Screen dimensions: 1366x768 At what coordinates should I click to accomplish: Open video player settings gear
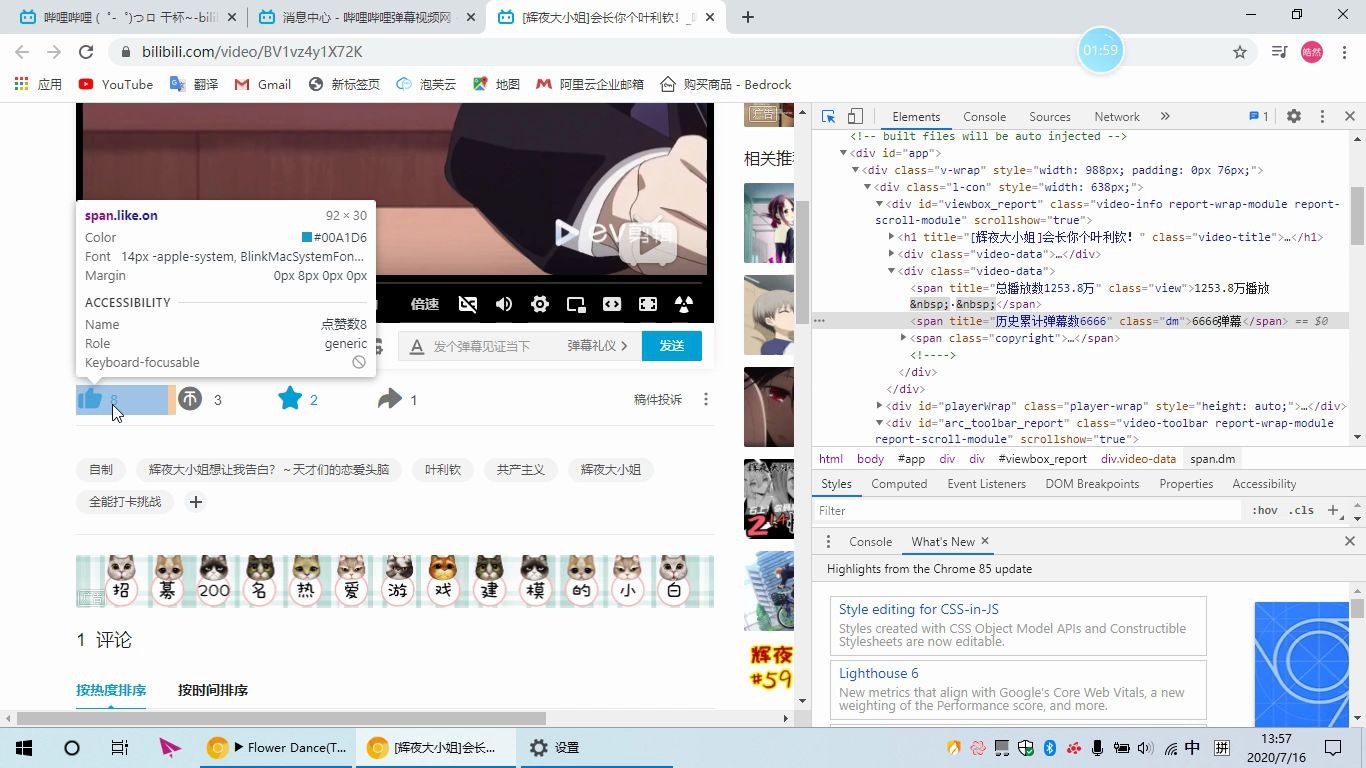(540, 304)
